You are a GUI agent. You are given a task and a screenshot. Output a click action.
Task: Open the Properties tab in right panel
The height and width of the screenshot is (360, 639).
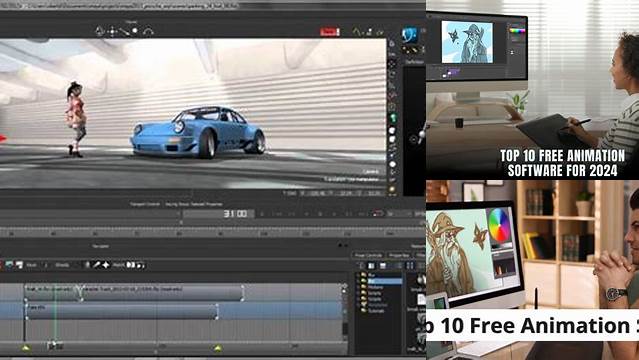pos(399,256)
